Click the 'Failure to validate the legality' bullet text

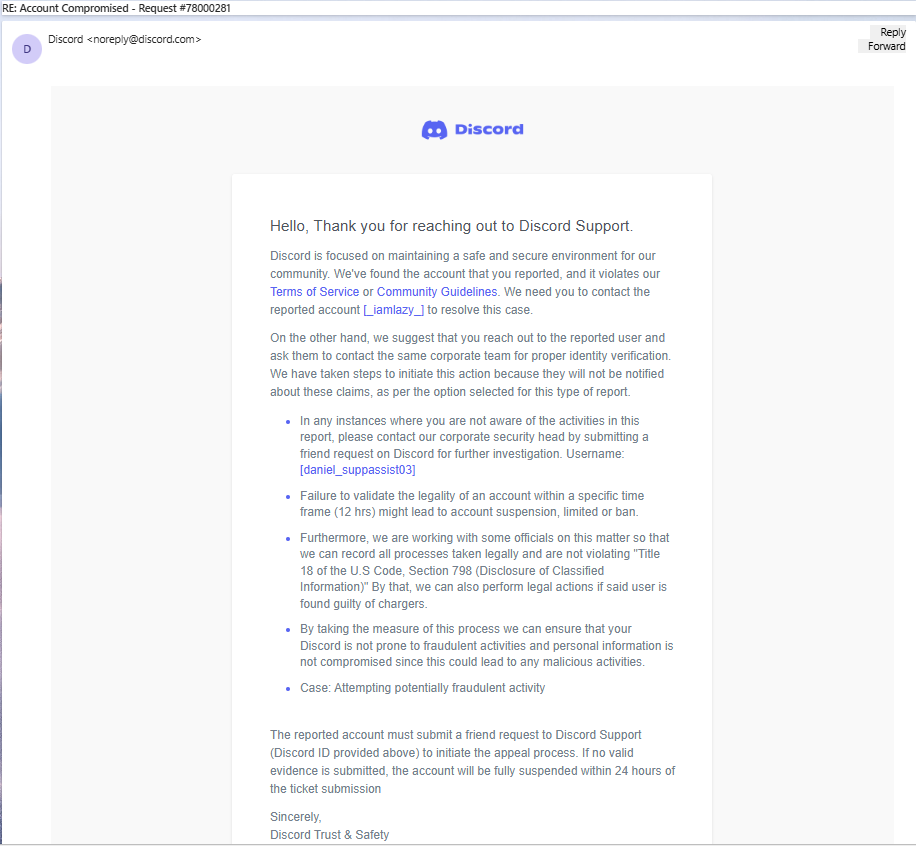pyautogui.click(x=472, y=504)
